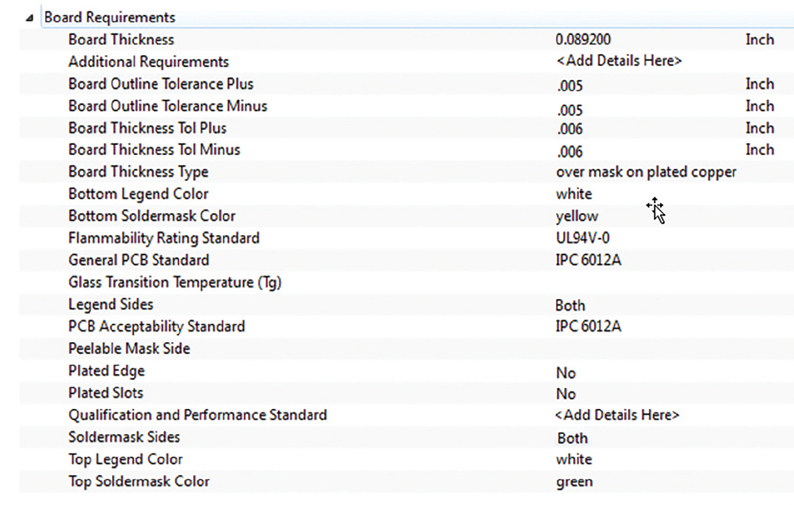Click Additional Requirements Add Details Here field
This screenshot has height=505, width=794.
pos(619,61)
